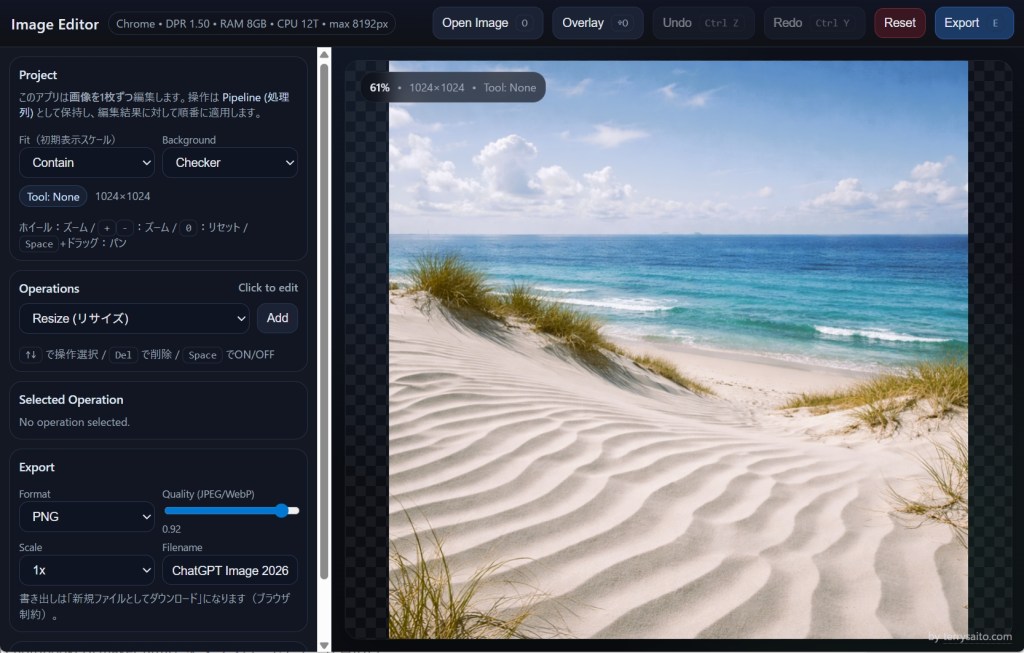Expand the export Scale 1x dropdown

(87, 570)
